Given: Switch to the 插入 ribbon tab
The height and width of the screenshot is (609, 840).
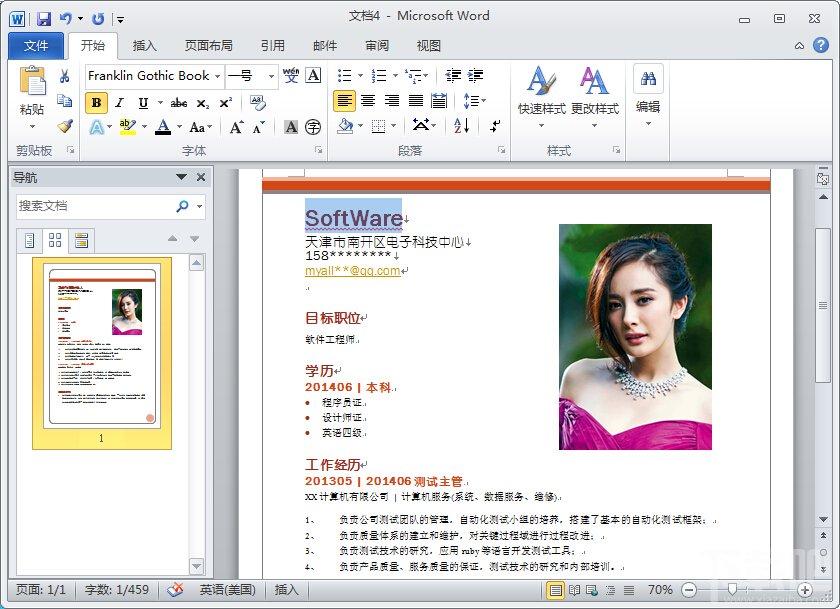Looking at the screenshot, I should pyautogui.click(x=146, y=45).
